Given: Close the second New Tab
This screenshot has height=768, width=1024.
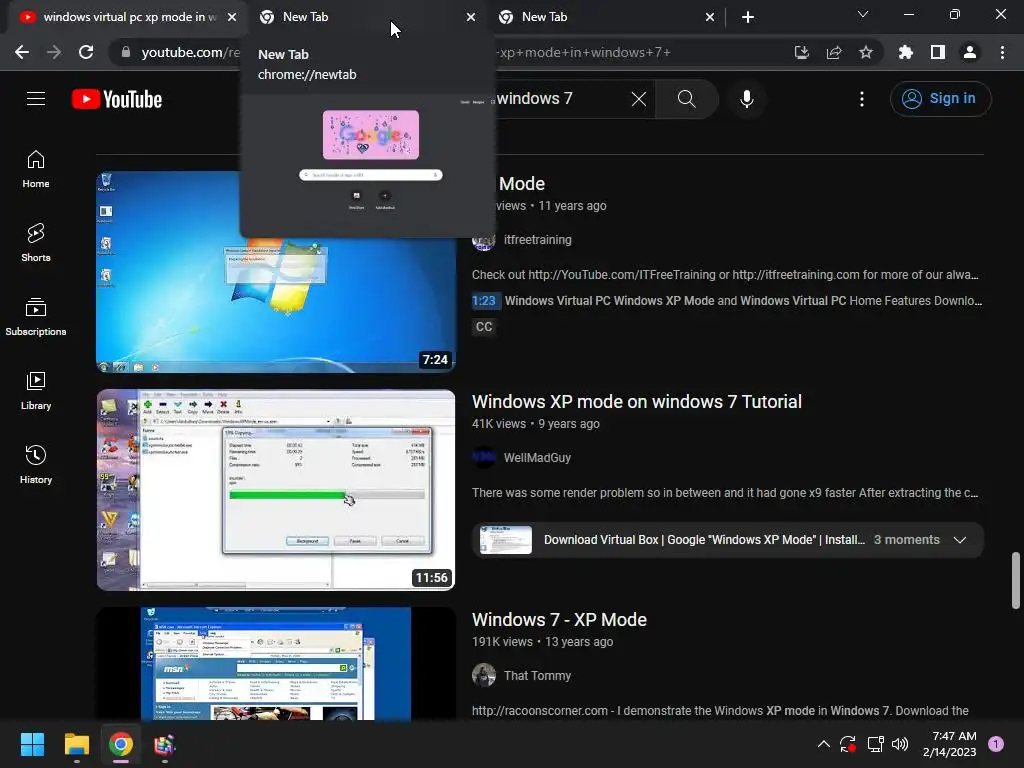Looking at the screenshot, I should [471, 17].
